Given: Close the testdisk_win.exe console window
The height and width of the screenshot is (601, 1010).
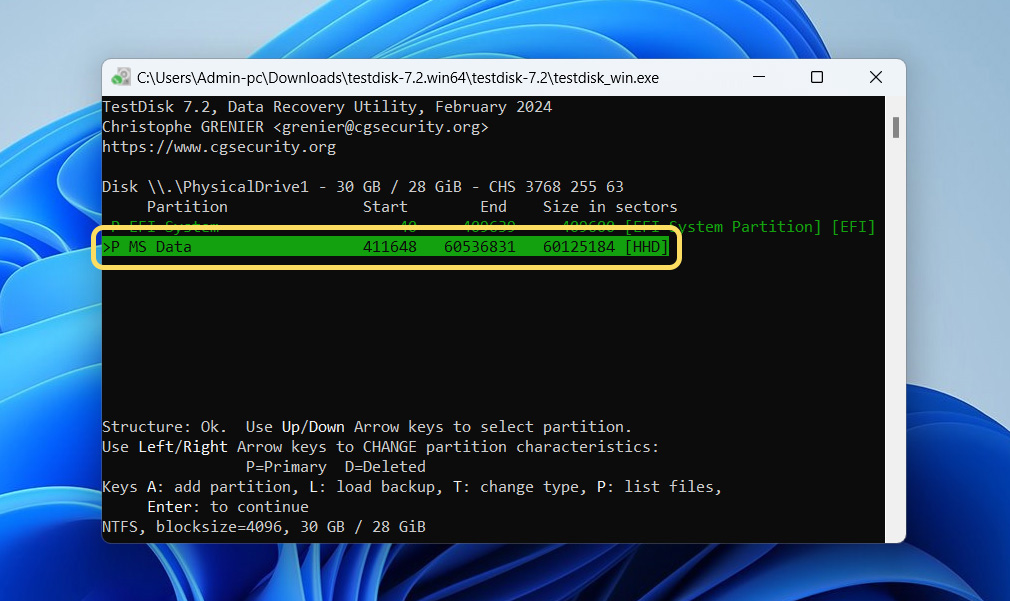Looking at the screenshot, I should click(875, 77).
